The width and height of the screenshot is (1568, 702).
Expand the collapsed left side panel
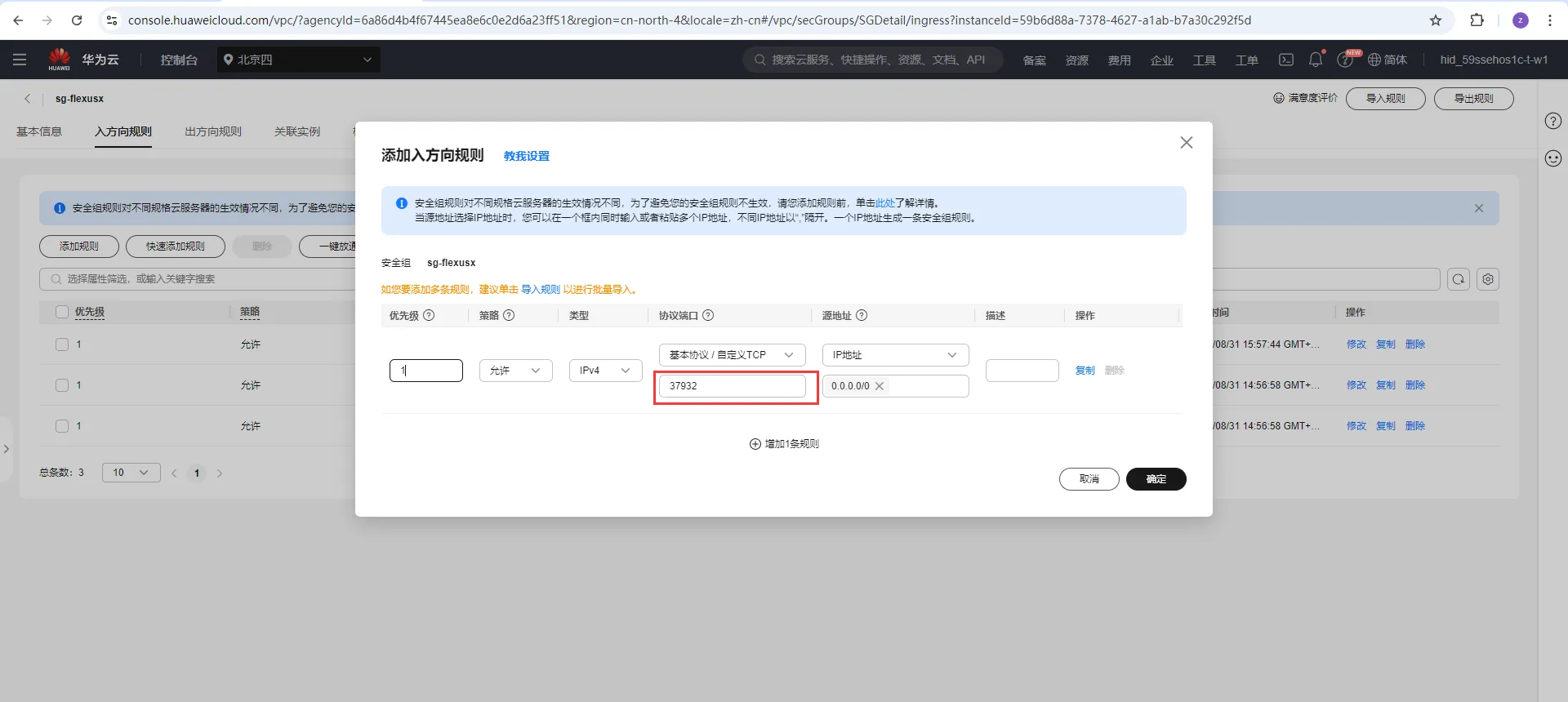[x=6, y=449]
